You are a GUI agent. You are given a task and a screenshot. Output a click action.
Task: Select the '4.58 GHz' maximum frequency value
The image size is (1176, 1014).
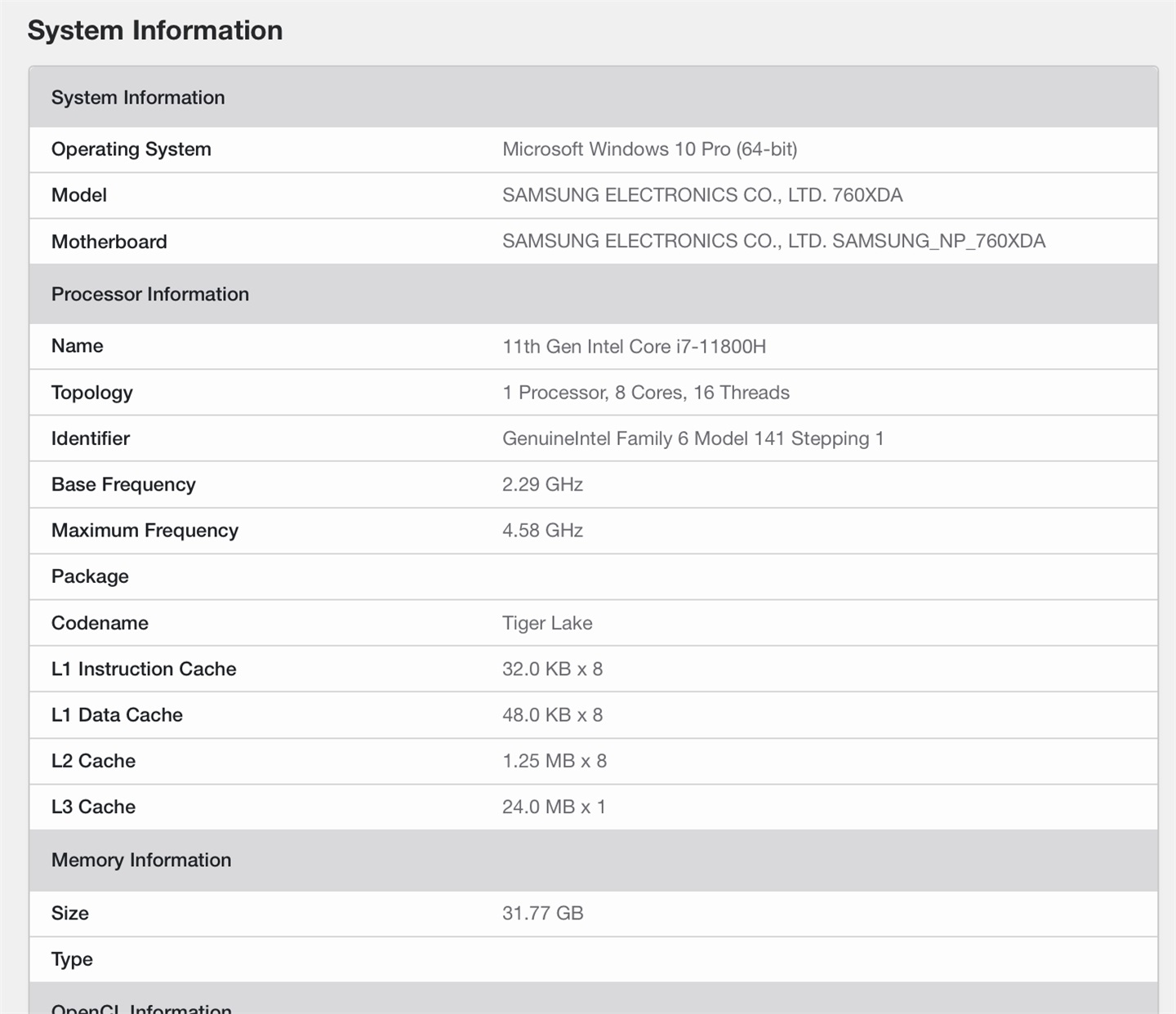click(x=543, y=531)
